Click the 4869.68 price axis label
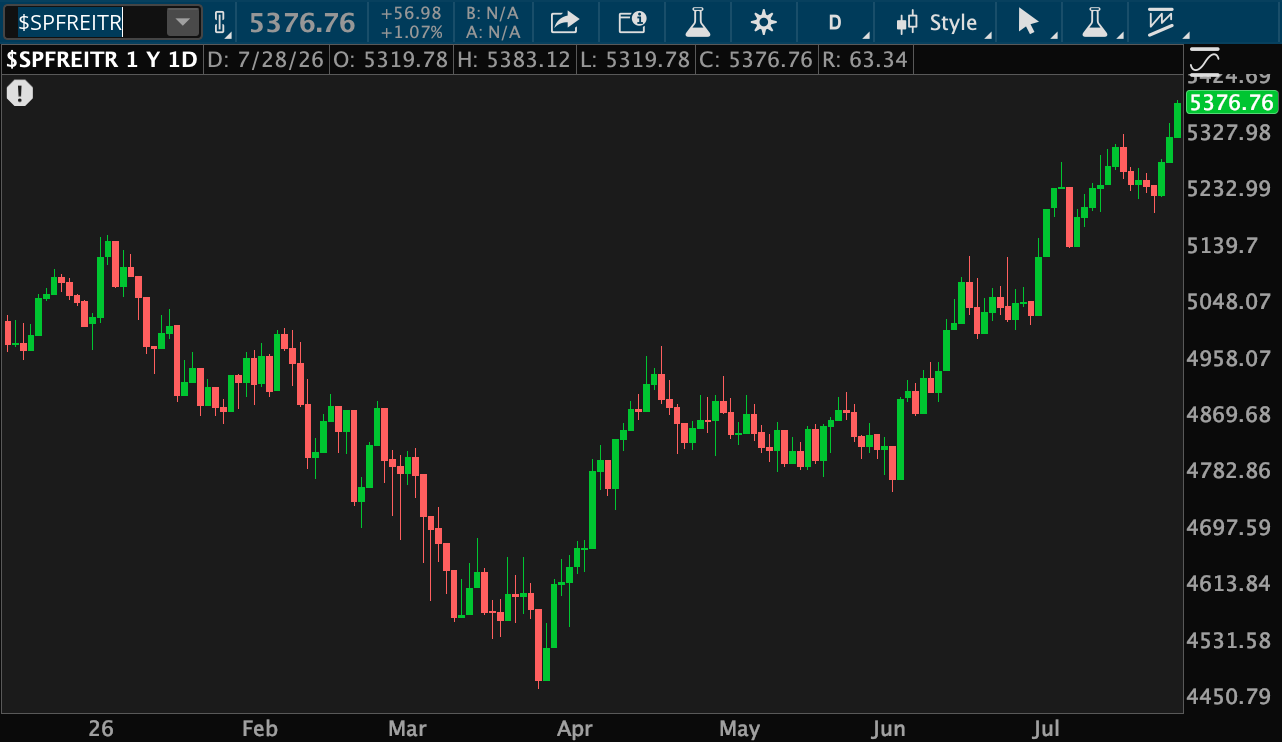 pyautogui.click(x=1230, y=414)
